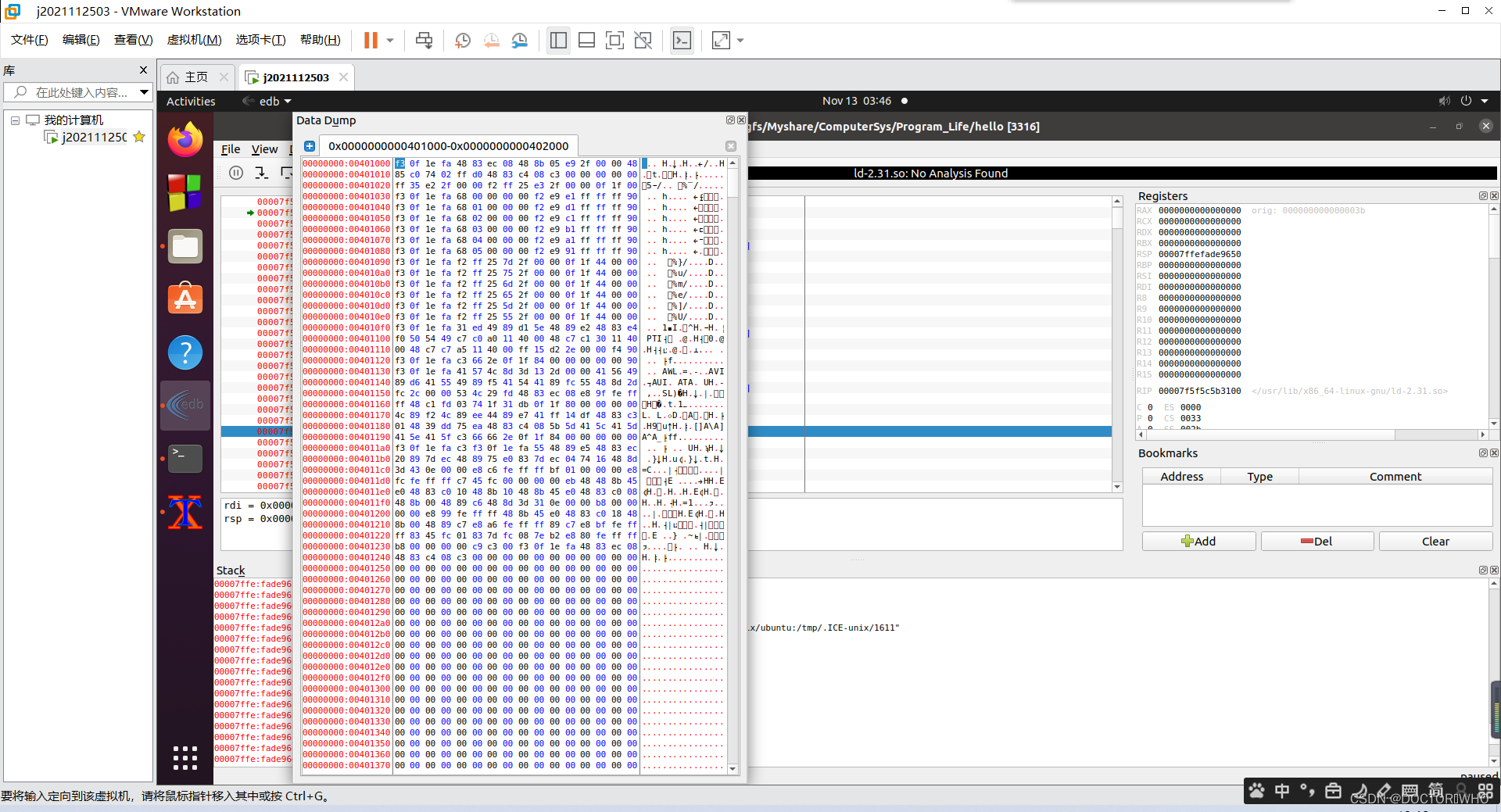
Task: Open the Help question mark dock icon
Action: click(185, 352)
